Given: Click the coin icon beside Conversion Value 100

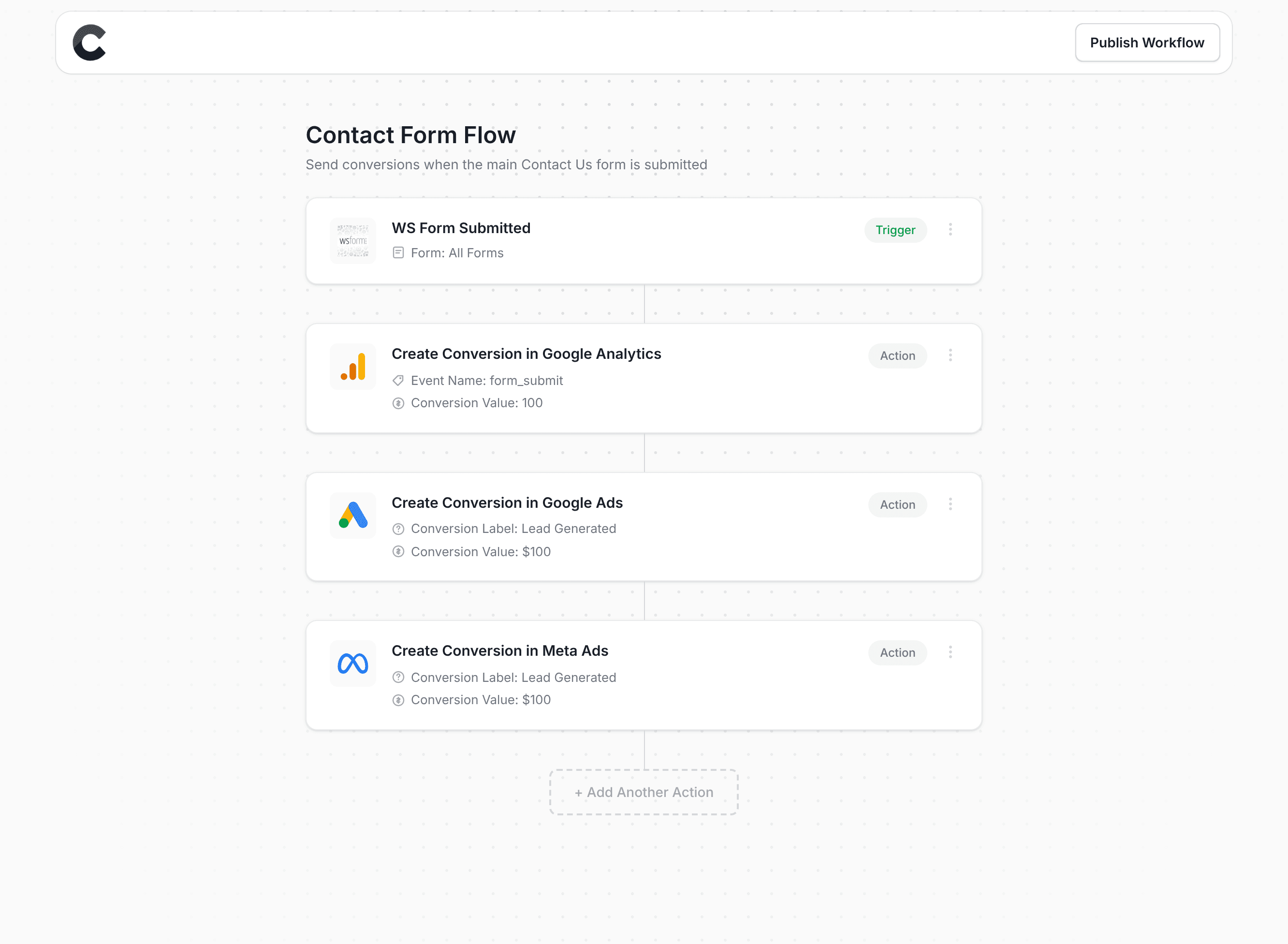Looking at the screenshot, I should pos(399,403).
